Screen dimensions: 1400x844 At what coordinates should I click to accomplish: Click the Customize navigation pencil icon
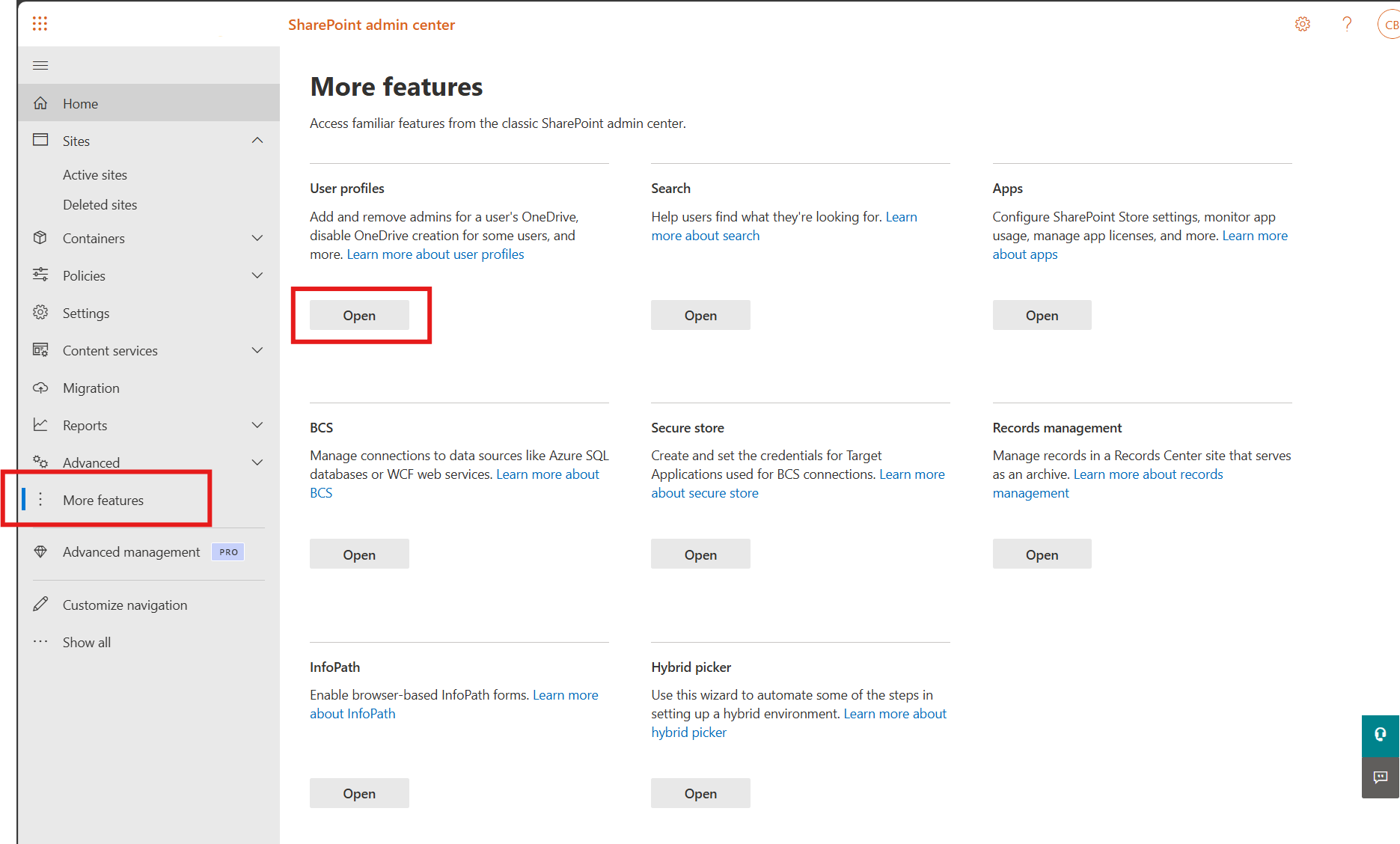click(40, 604)
